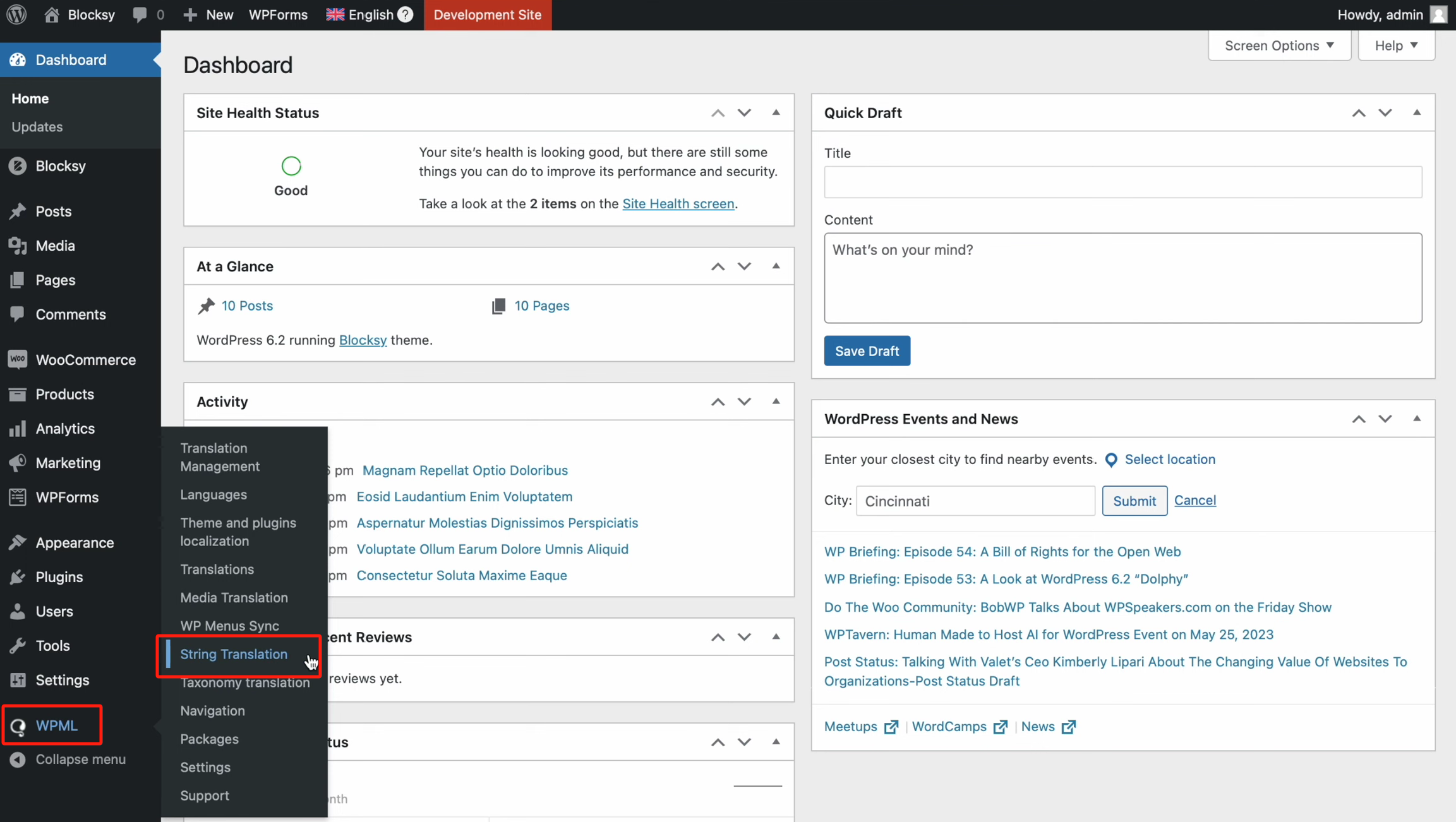Click the WordPress logo icon

pyautogui.click(x=17, y=15)
